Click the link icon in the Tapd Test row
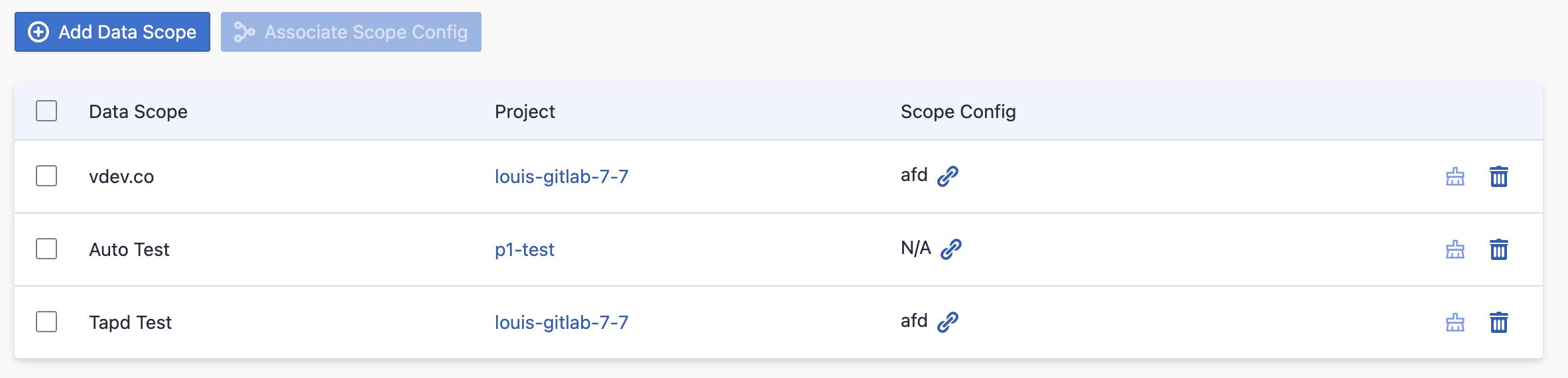The image size is (1568, 378). click(948, 322)
